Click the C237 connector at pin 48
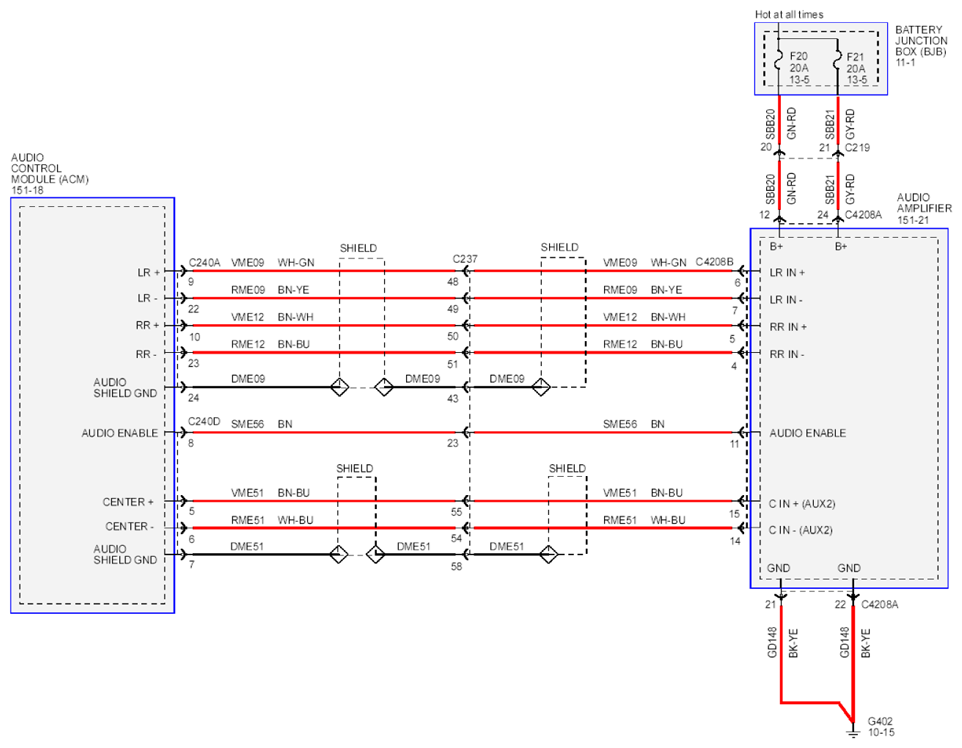Viewport: 962px width, 748px height. (x=466, y=271)
